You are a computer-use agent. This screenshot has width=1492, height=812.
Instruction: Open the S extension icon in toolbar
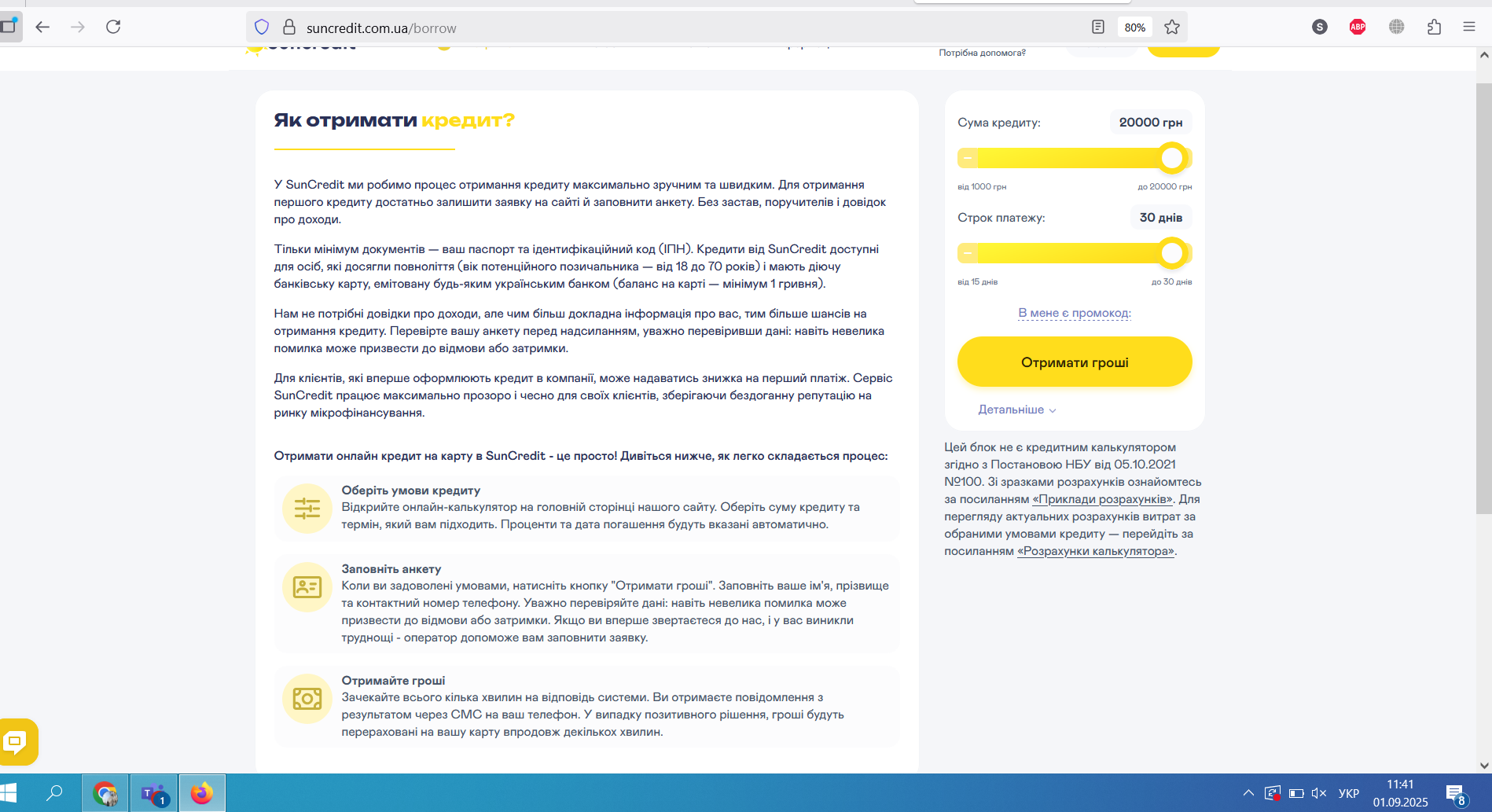(x=1320, y=27)
